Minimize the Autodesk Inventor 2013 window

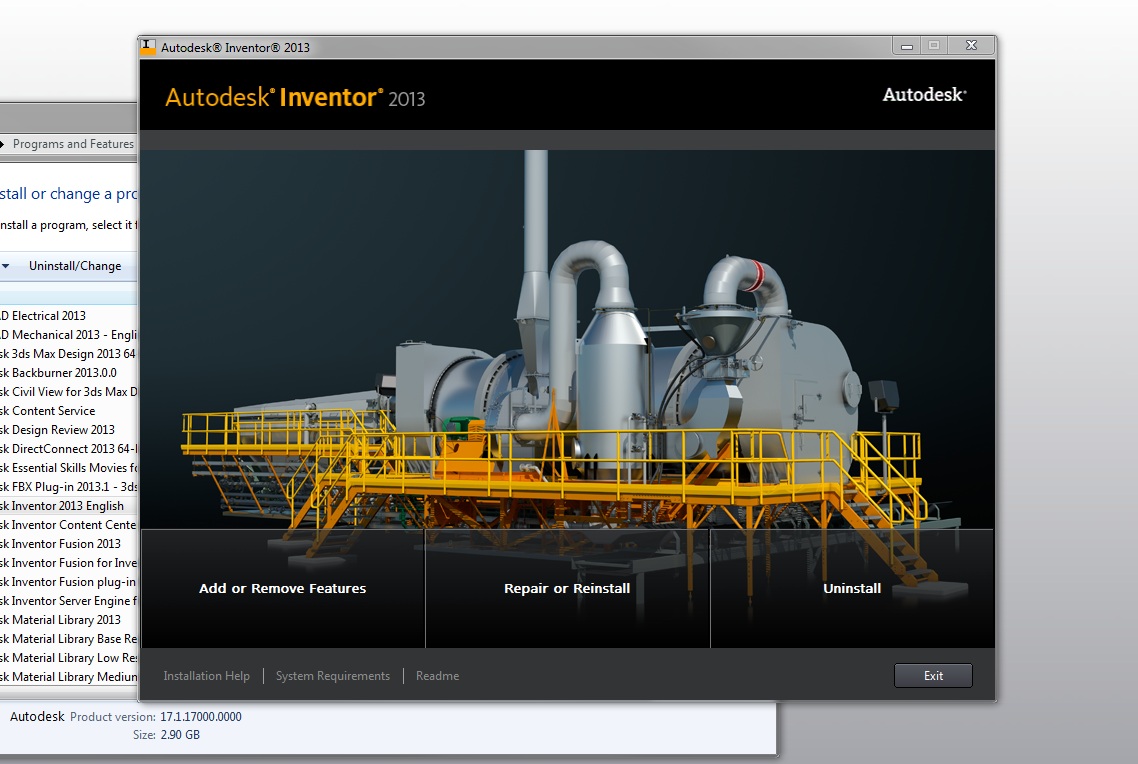[906, 46]
